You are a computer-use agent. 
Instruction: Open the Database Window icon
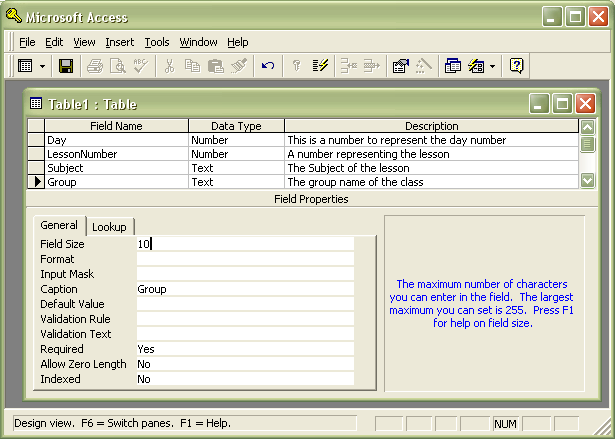coord(453,66)
